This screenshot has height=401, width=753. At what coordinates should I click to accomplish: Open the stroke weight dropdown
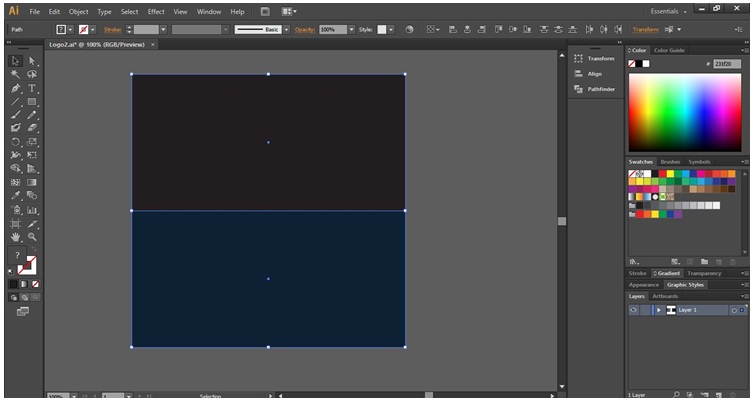[x=163, y=30]
